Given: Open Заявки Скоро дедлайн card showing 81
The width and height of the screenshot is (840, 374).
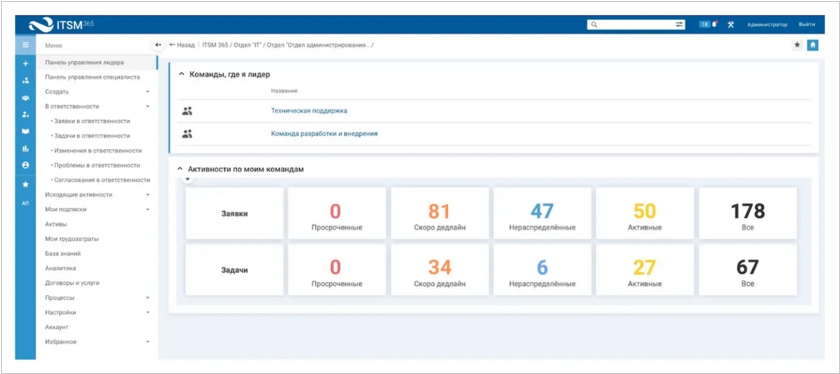Looking at the screenshot, I should pyautogui.click(x=440, y=213).
